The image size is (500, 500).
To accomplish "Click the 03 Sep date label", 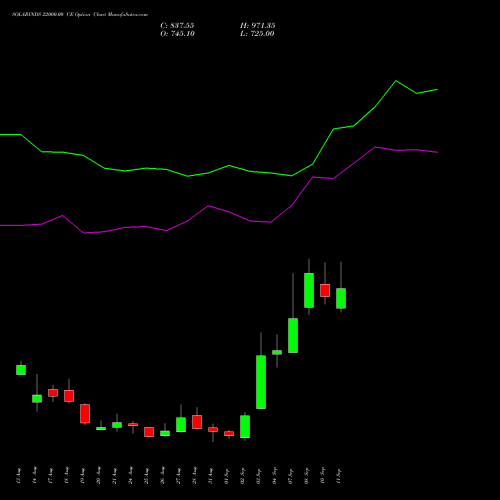I will [259, 476].
